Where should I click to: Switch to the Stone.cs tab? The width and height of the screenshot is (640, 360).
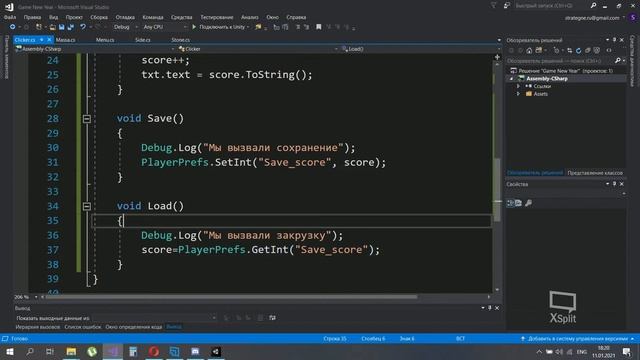[x=180, y=40]
